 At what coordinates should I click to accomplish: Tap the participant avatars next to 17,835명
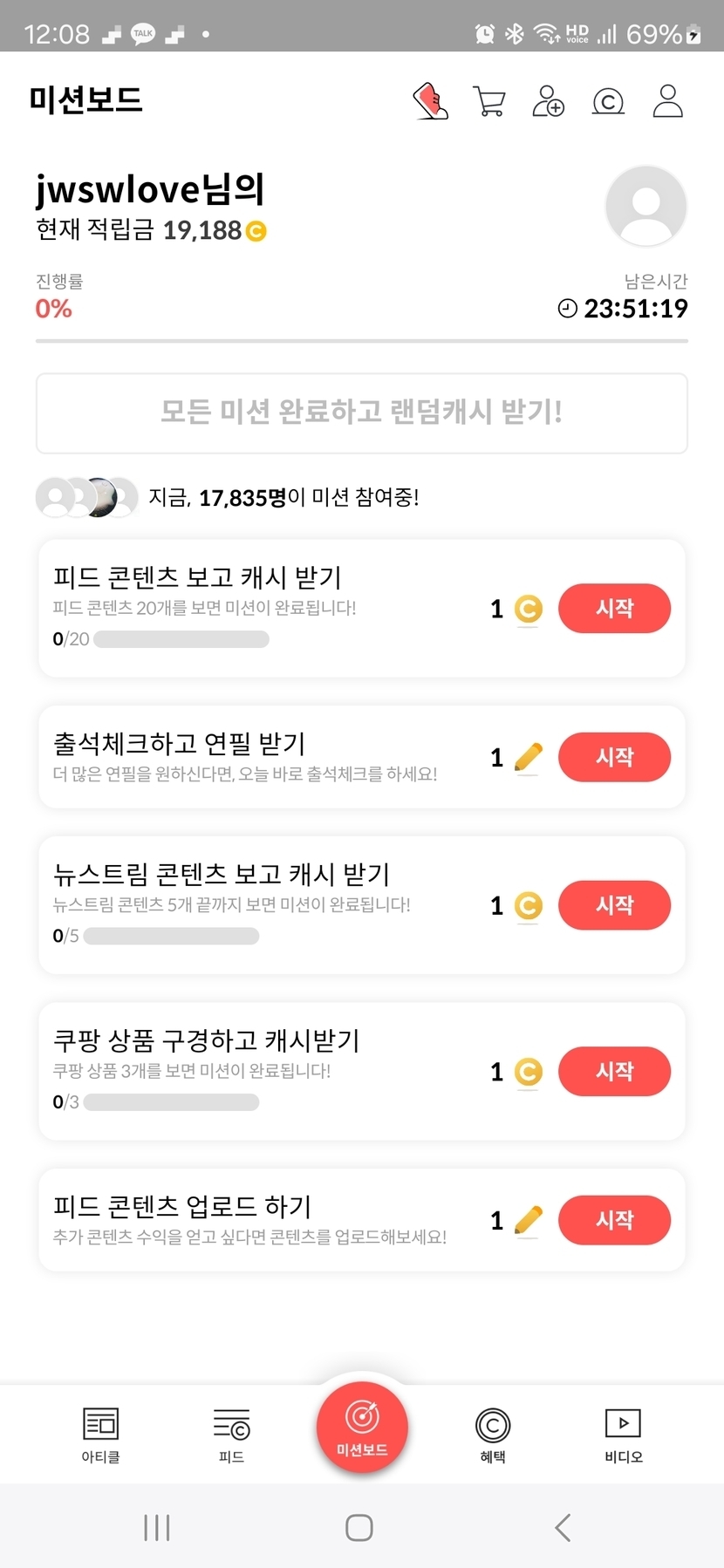point(86,498)
